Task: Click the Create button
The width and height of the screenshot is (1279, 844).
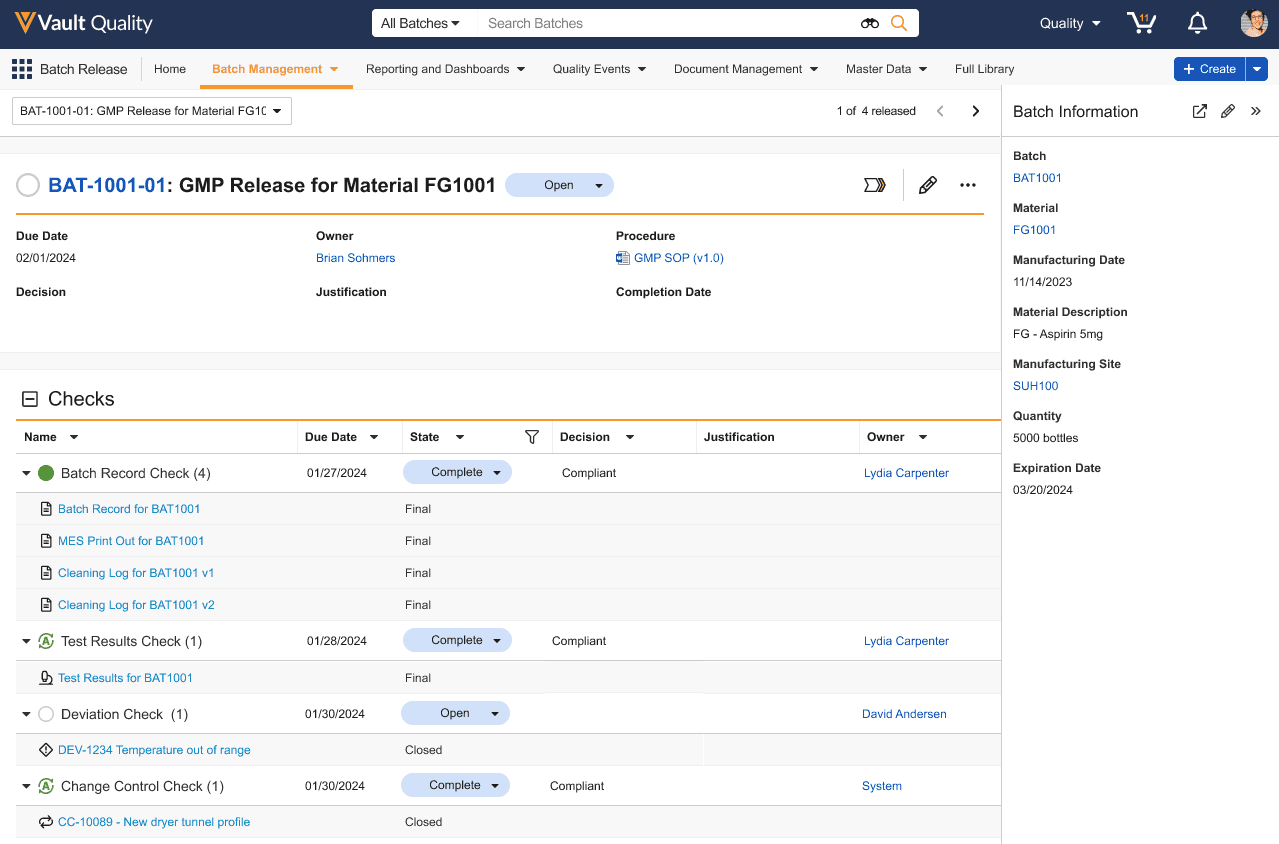Action: [1209, 69]
